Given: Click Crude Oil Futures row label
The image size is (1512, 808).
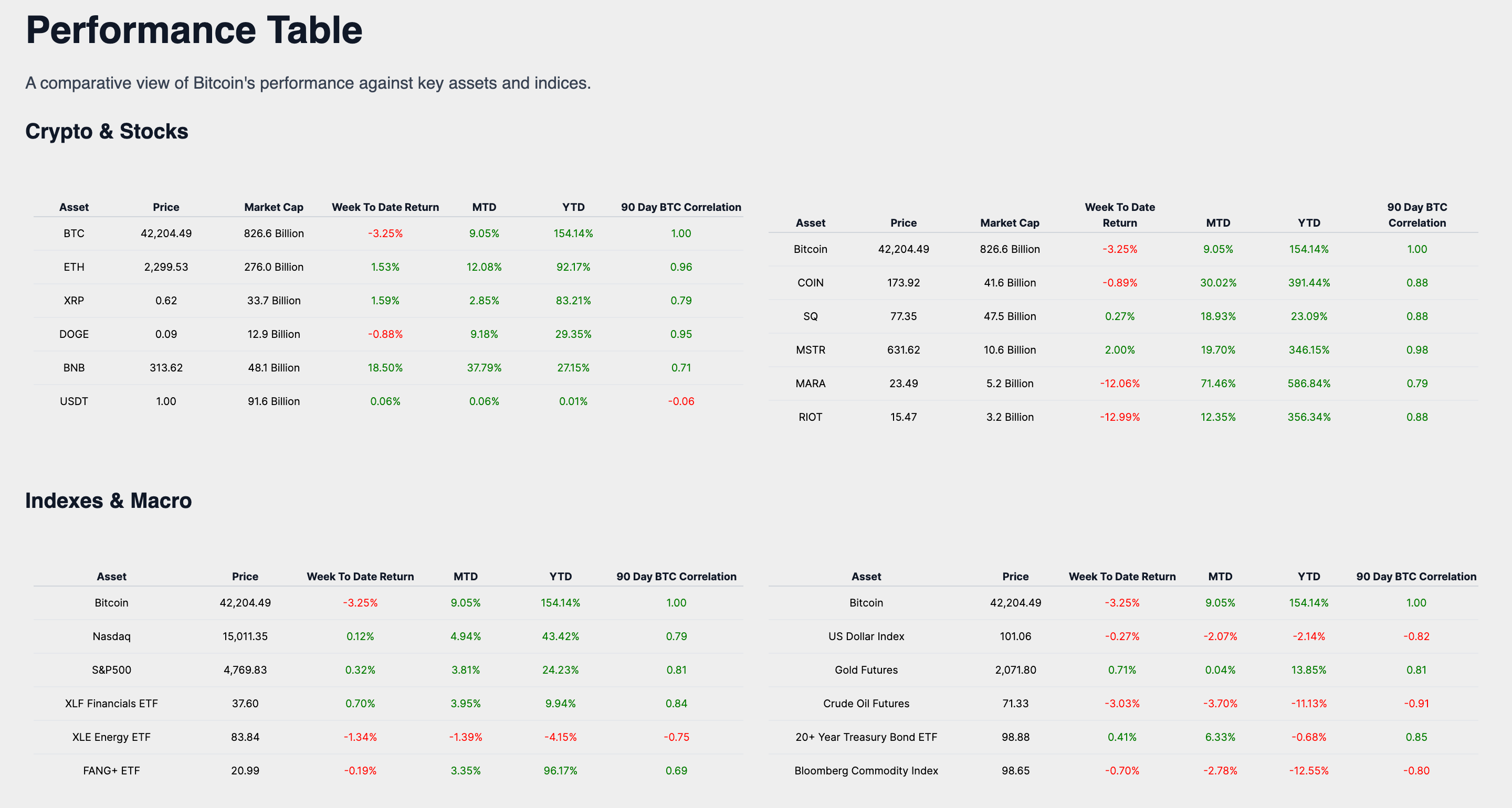Looking at the screenshot, I should (x=866, y=703).
